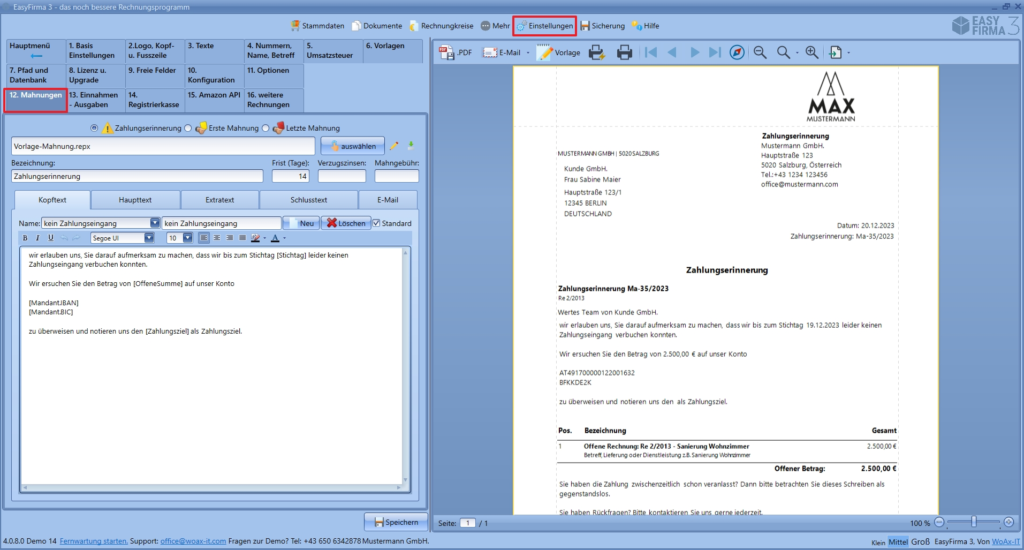Select the Erste Mahnung radio button
Screen dimensions: 1024x550
coord(188,128)
